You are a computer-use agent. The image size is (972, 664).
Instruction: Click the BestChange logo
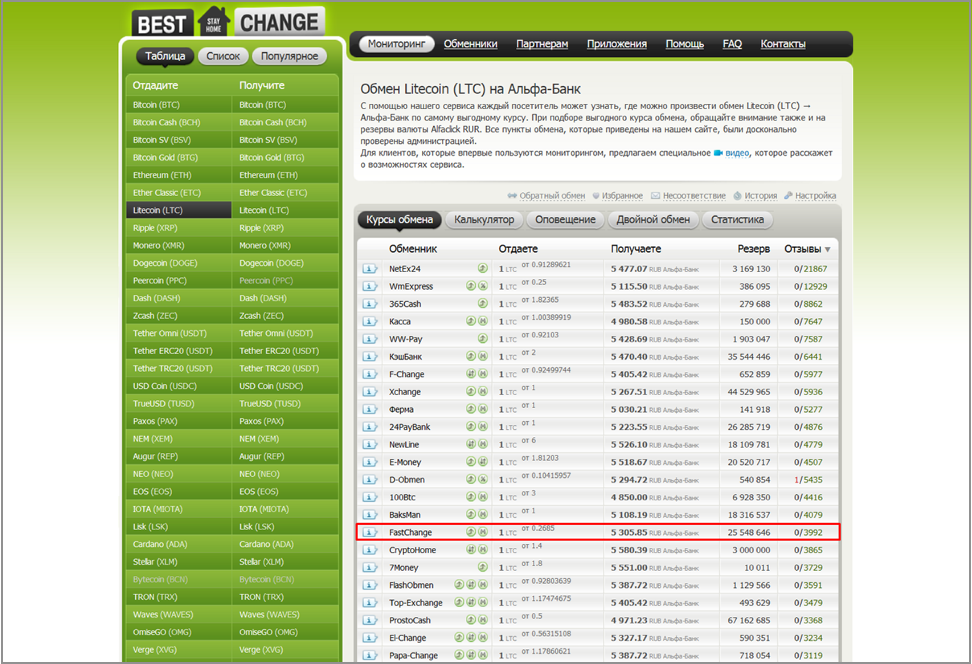(x=228, y=22)
